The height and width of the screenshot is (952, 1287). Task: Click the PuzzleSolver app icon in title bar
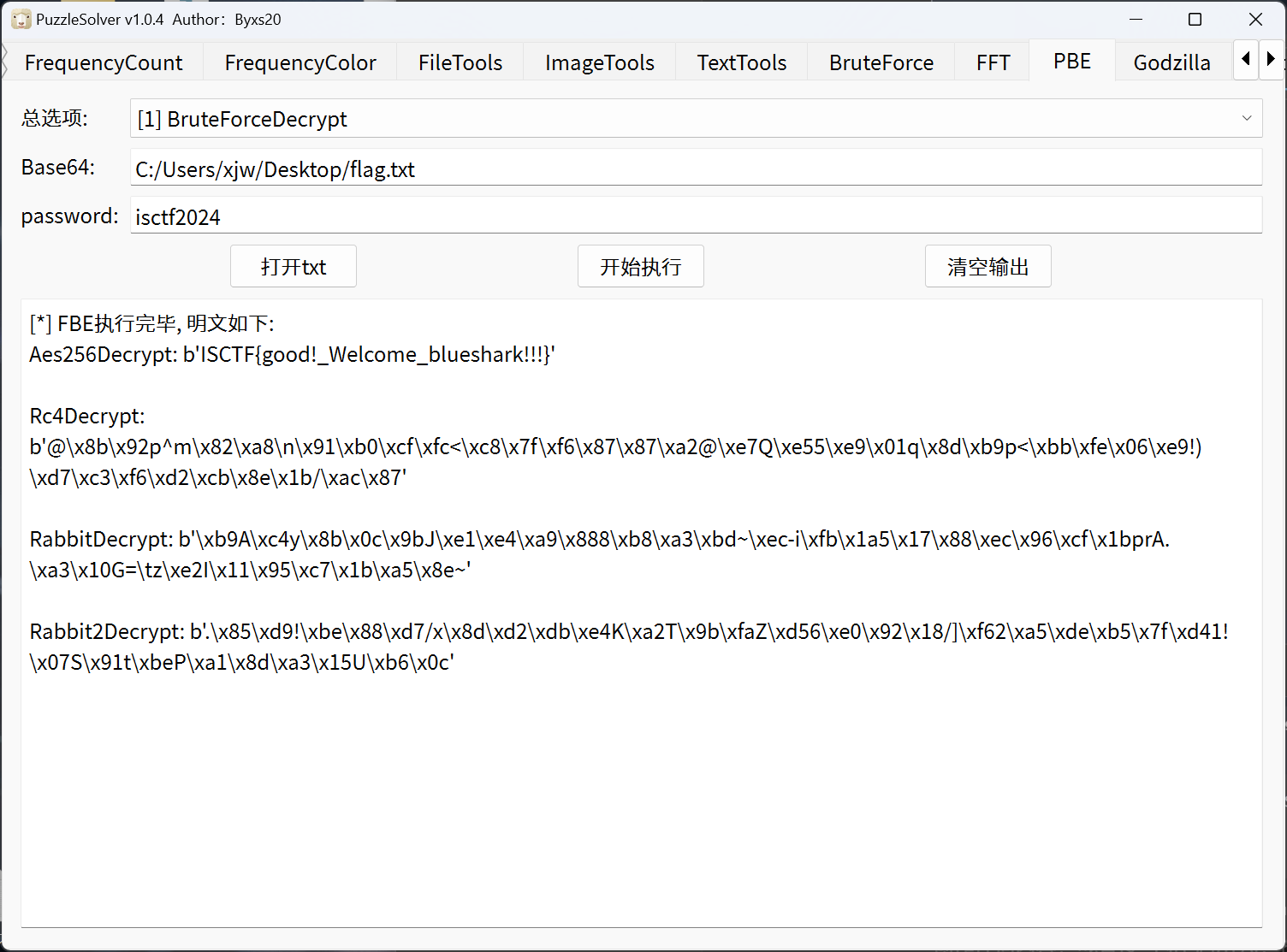pos(21,19)
